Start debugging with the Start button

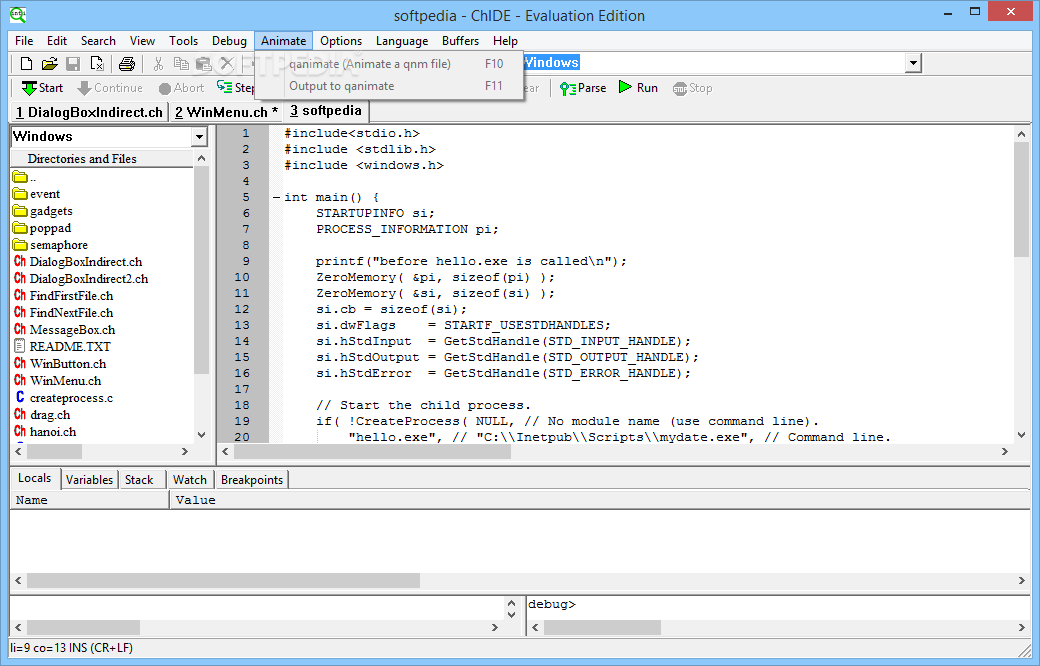42,88
